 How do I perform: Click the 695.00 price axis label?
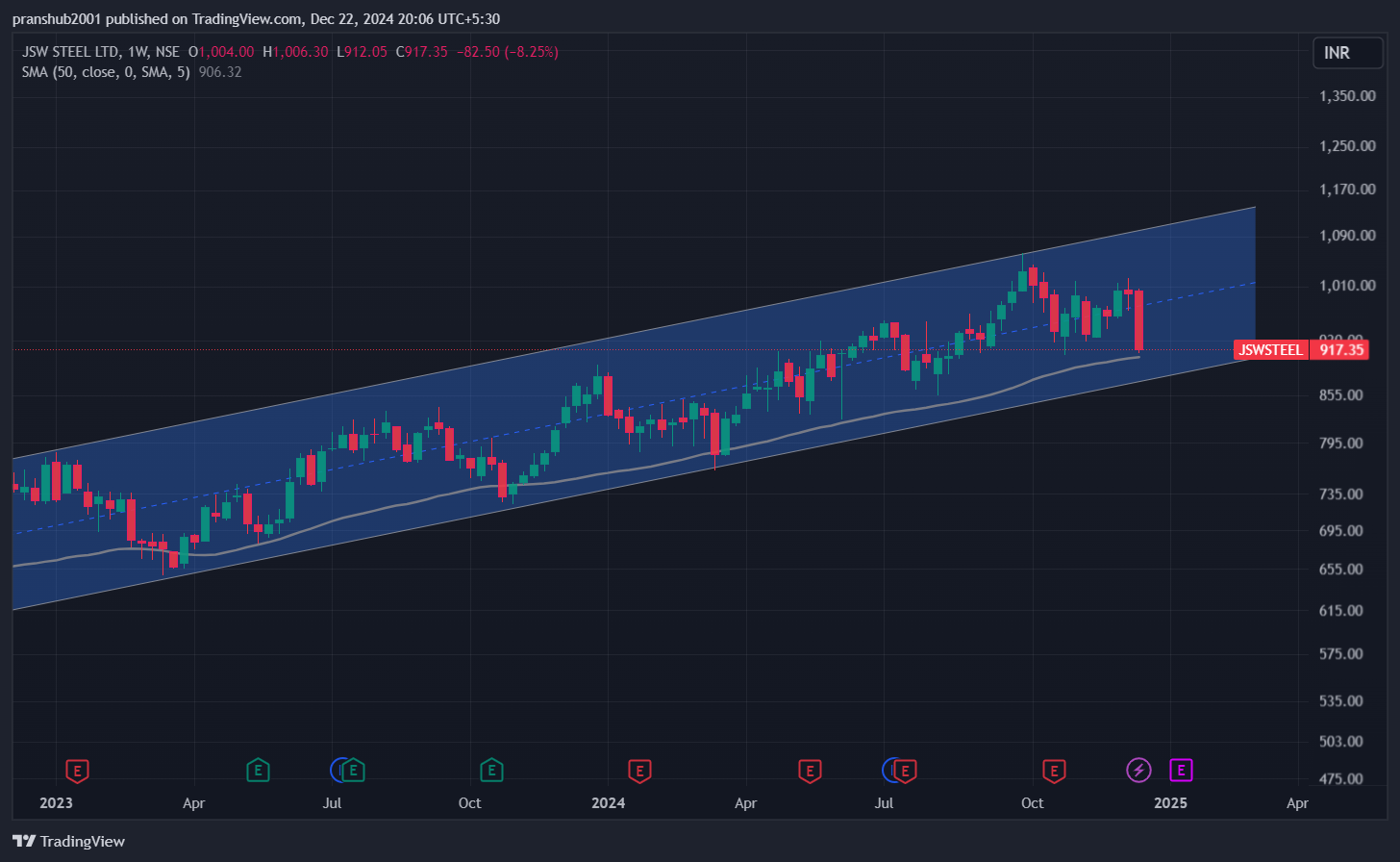tap(1341, 531)
